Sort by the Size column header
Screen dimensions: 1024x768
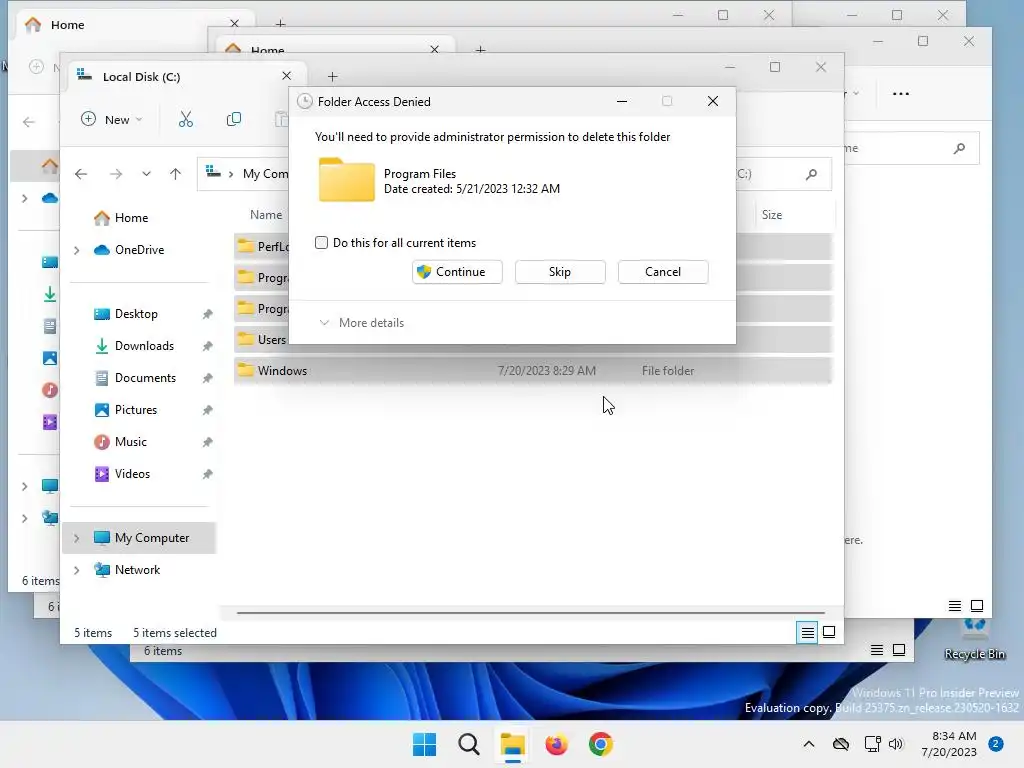point(771,214)
